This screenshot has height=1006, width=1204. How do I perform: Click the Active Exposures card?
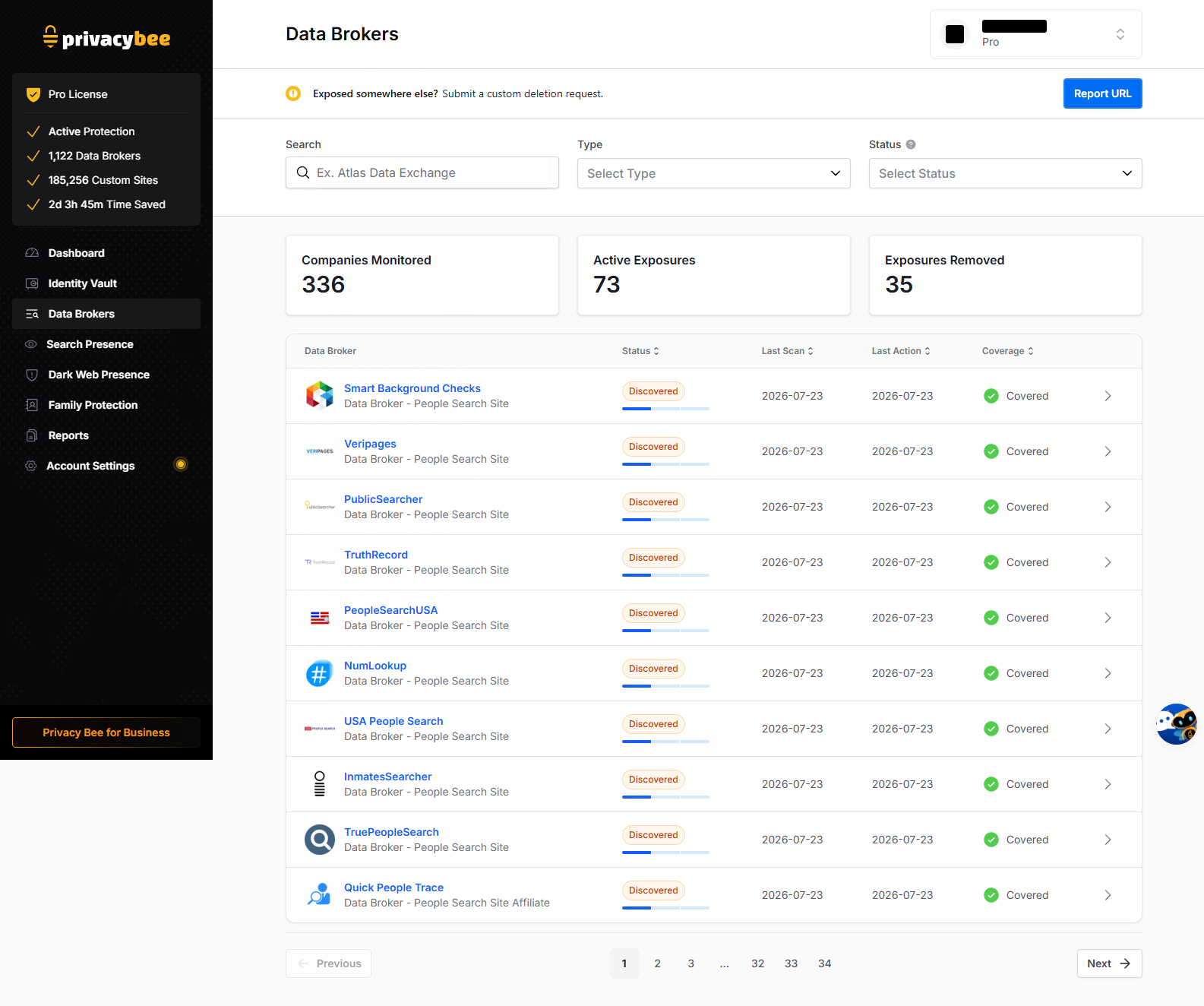tap(714, 275)
